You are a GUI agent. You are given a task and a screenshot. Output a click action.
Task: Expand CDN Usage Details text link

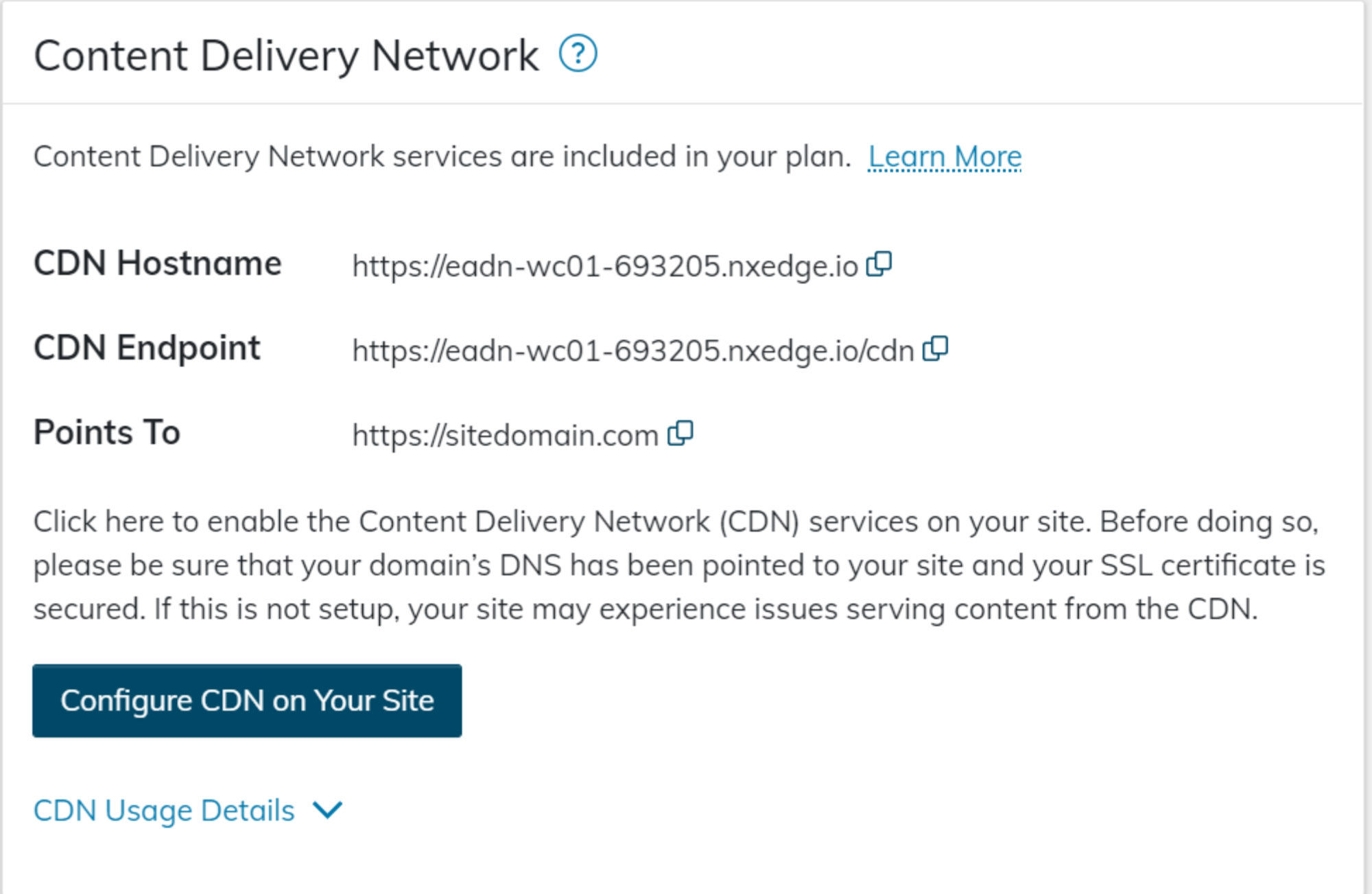click(x=164, y=810)
